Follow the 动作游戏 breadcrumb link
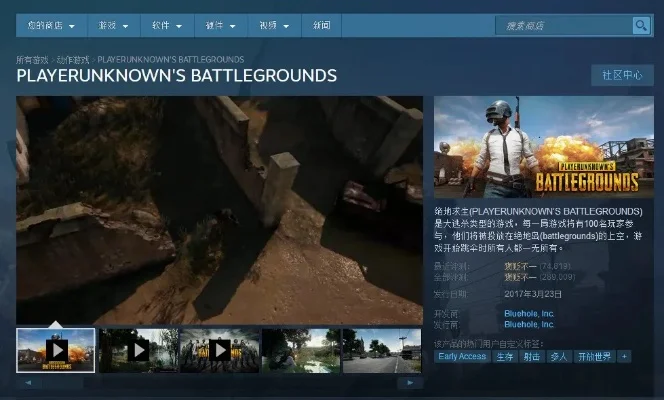The height and width of the screenshot is (400, 664). [73, 60]
